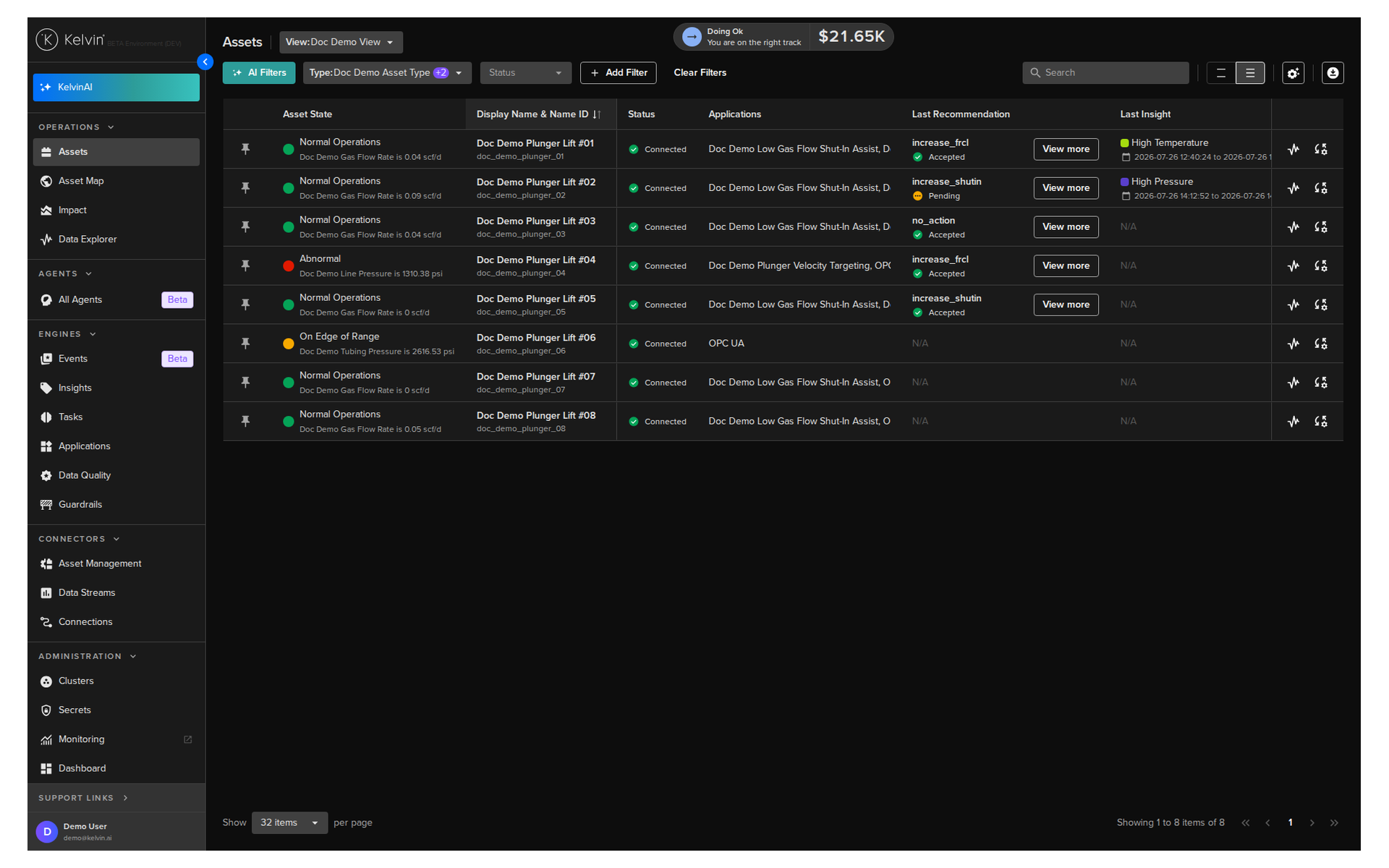The height and width of the screenshot is (868, 1389).
Task: Sort by Display Name & Name ID
Action: (x=538, y=114)
